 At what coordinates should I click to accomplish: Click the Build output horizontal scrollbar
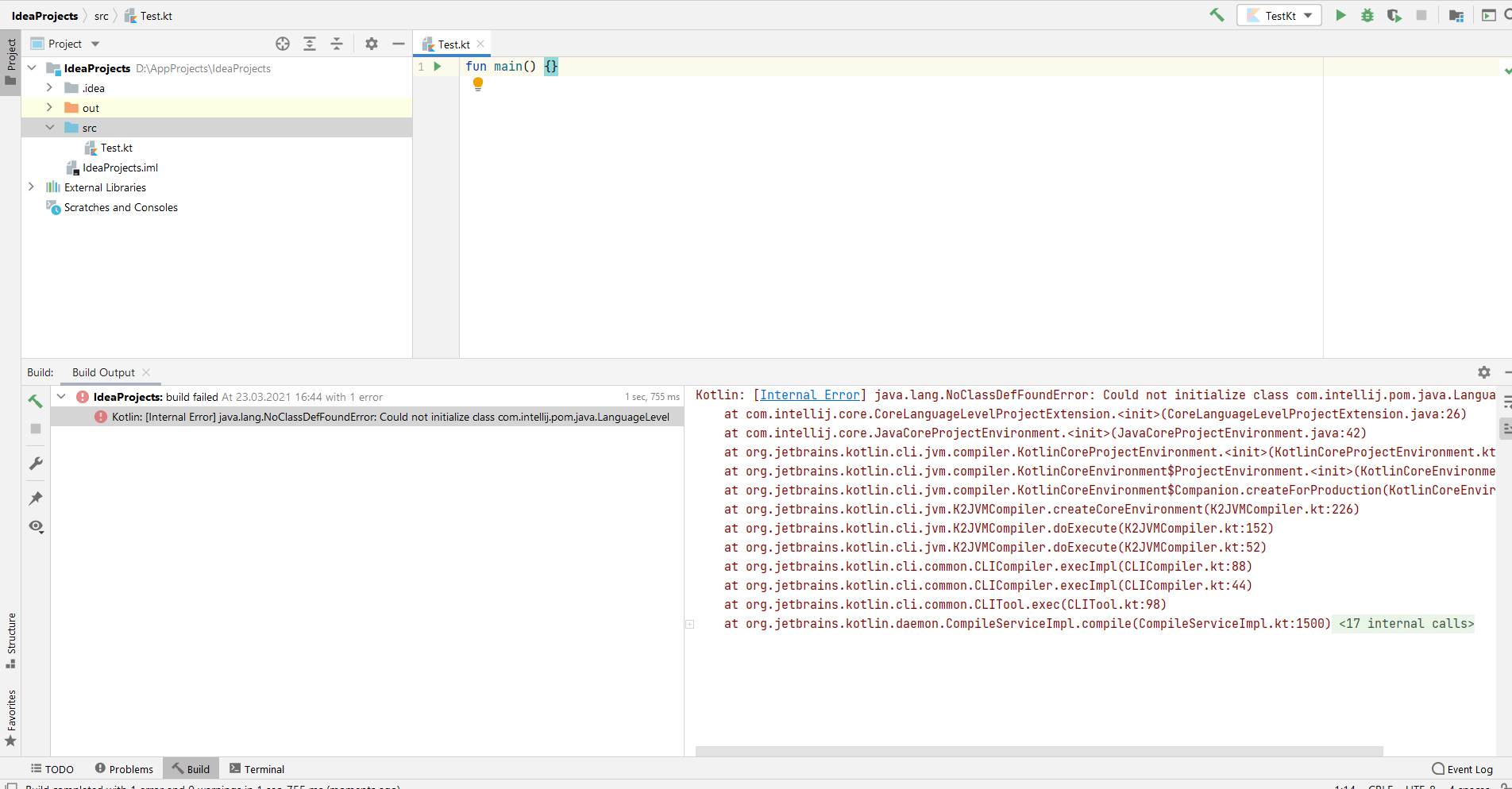[x=1039, y=751]
